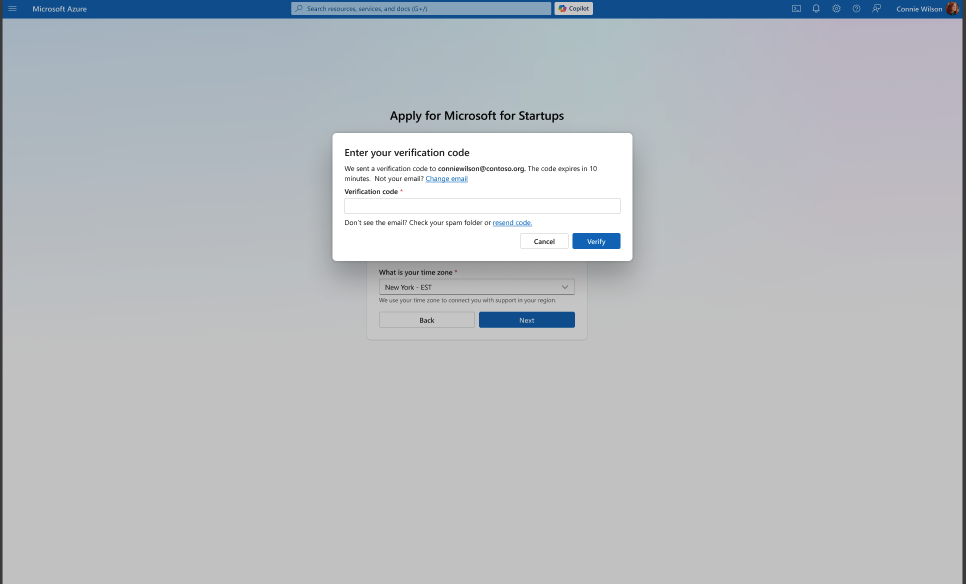The image size is (966, 584).
Task: Click the 'Apply for Microsoft for Startups' title
Action: click(477, 116)
